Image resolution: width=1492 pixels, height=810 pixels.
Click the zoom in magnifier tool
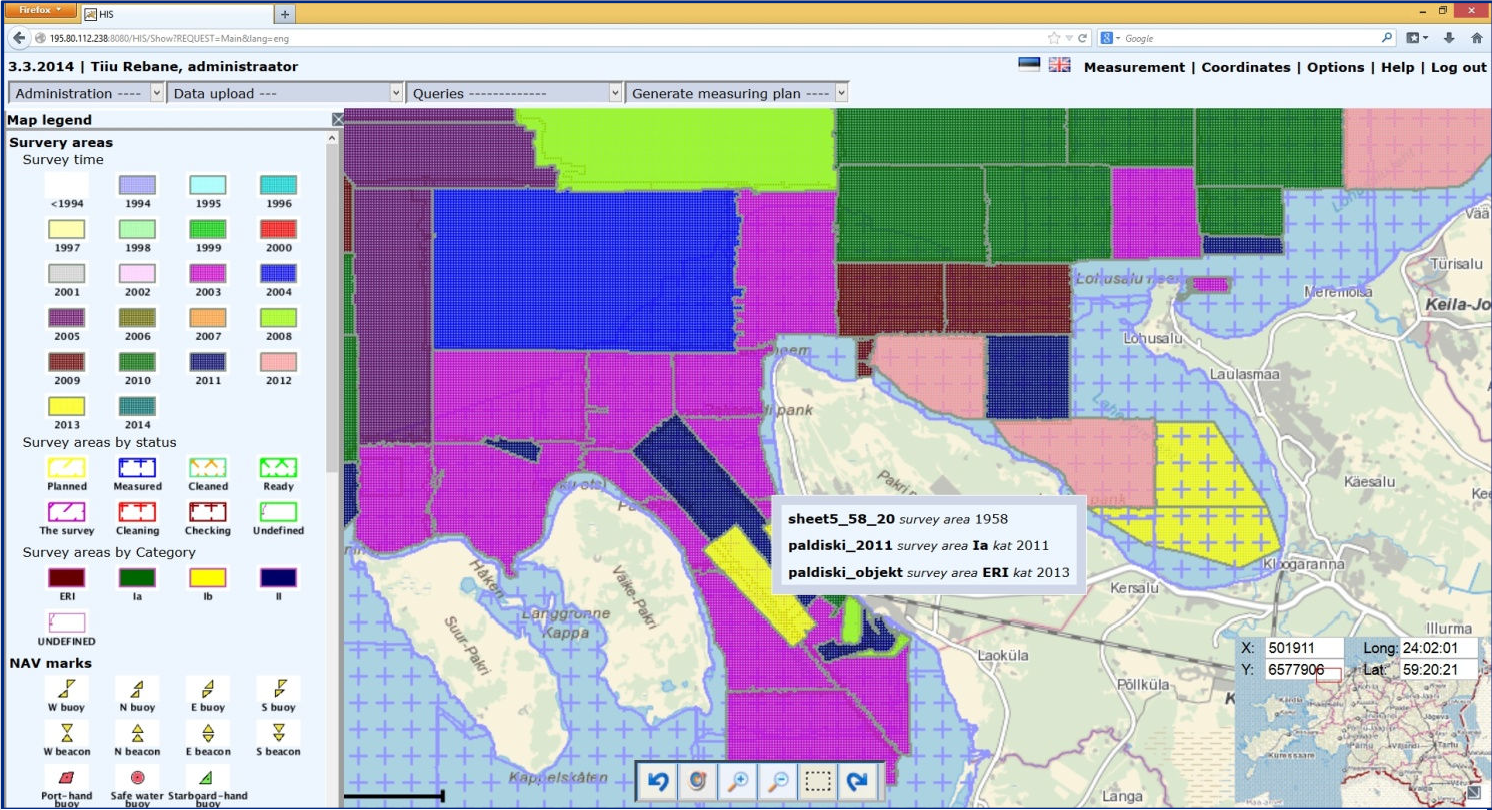coord(738,782)
